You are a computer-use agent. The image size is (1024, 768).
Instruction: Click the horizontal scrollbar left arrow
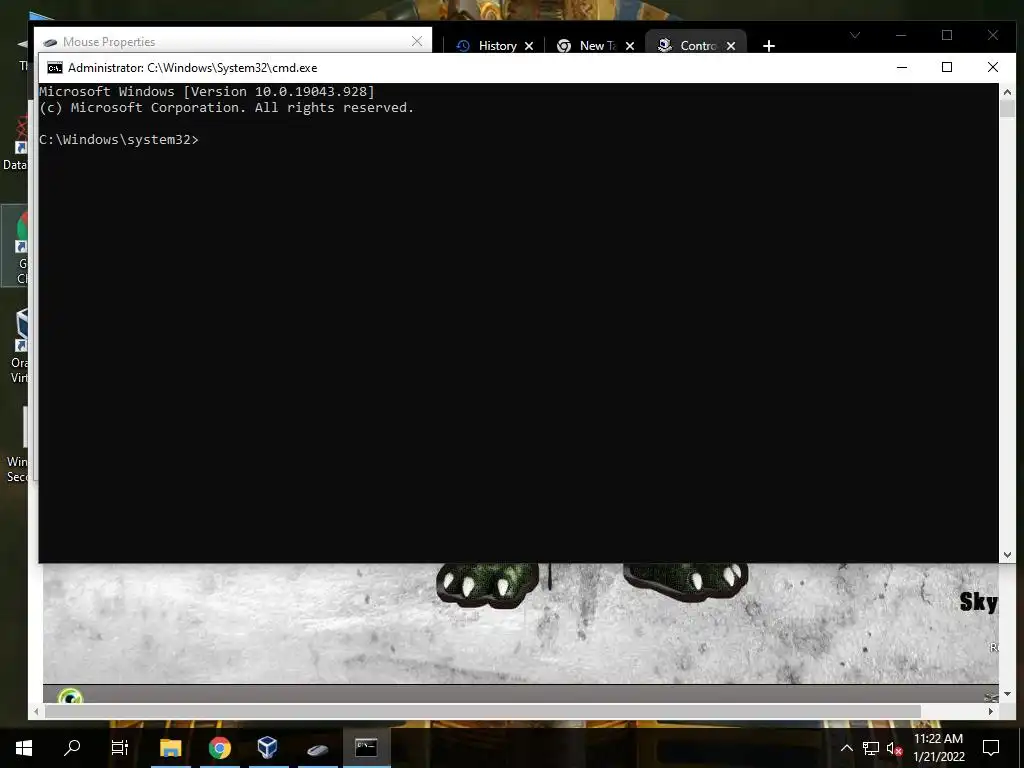tap(37, 711)
